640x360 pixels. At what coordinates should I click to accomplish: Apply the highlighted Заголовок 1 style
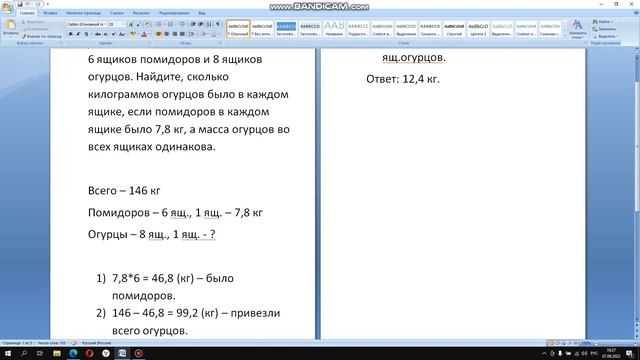tap(286, 29)
